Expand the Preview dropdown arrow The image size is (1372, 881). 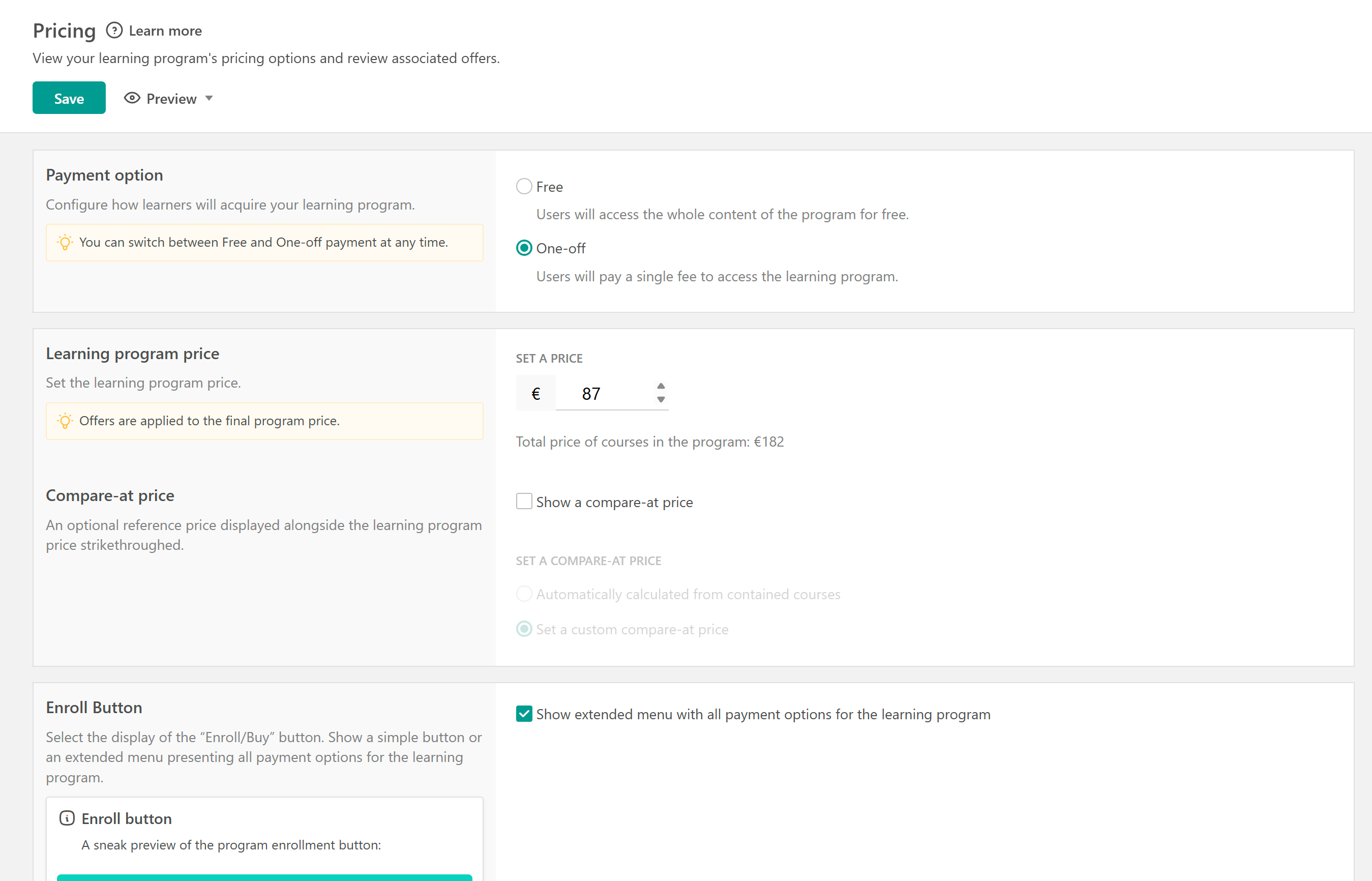(x=210, y=98)
